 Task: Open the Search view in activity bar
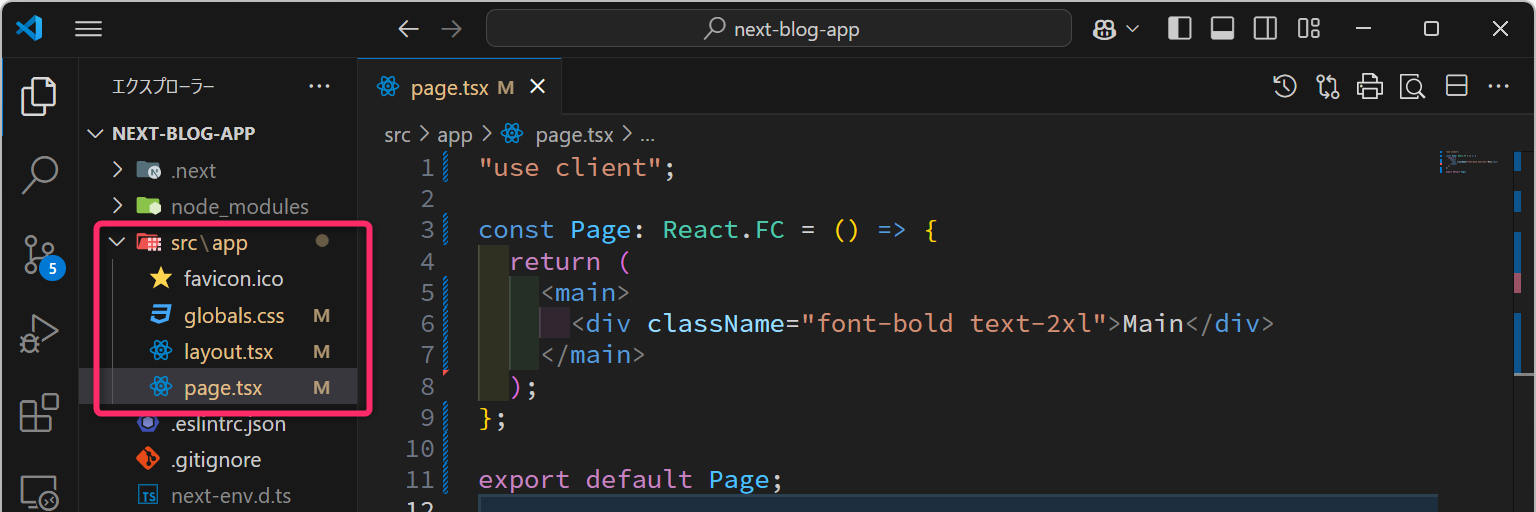coord(40,175)
